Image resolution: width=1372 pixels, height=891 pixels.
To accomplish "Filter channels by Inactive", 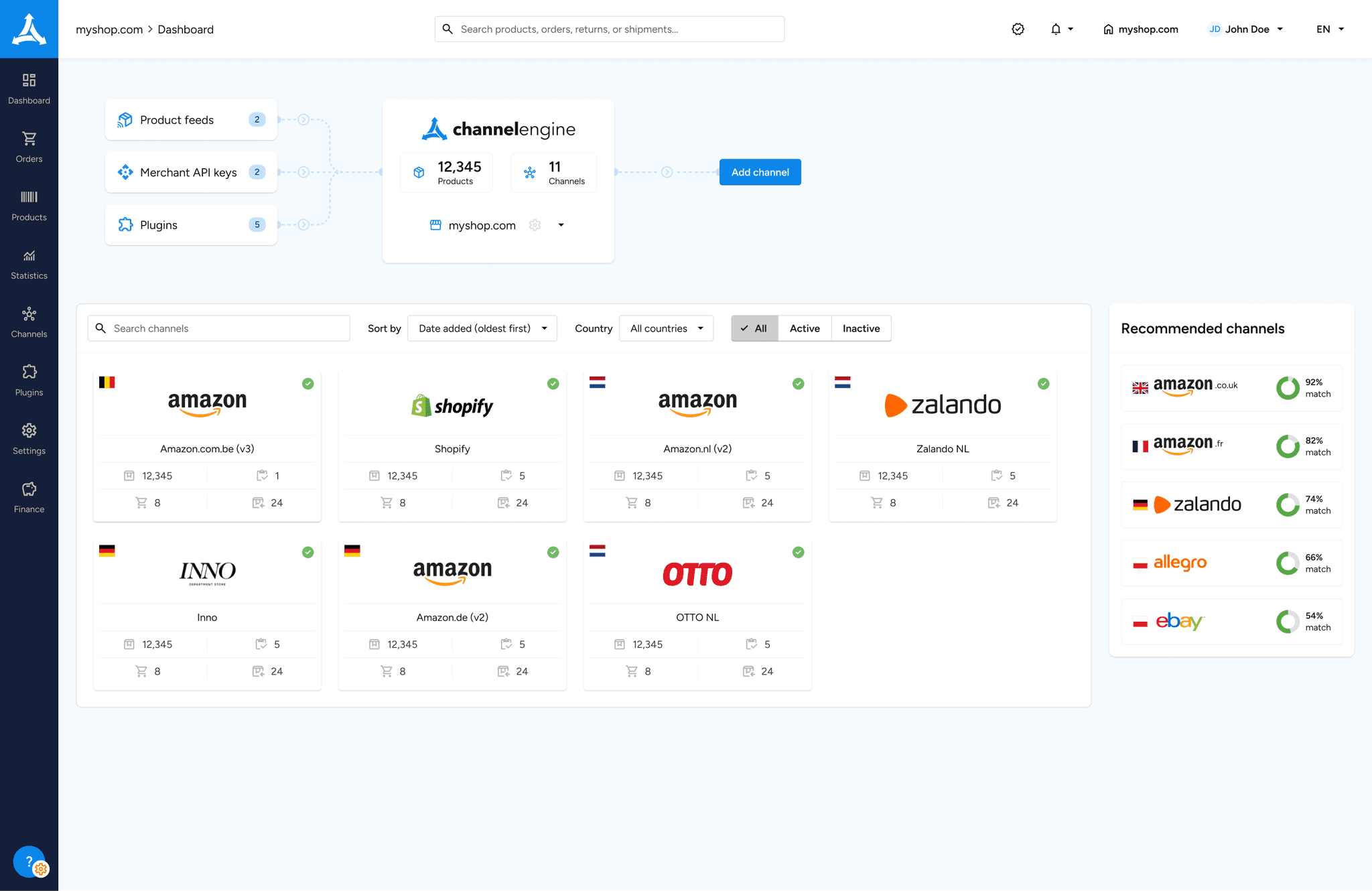I will (x=861, y=328).
